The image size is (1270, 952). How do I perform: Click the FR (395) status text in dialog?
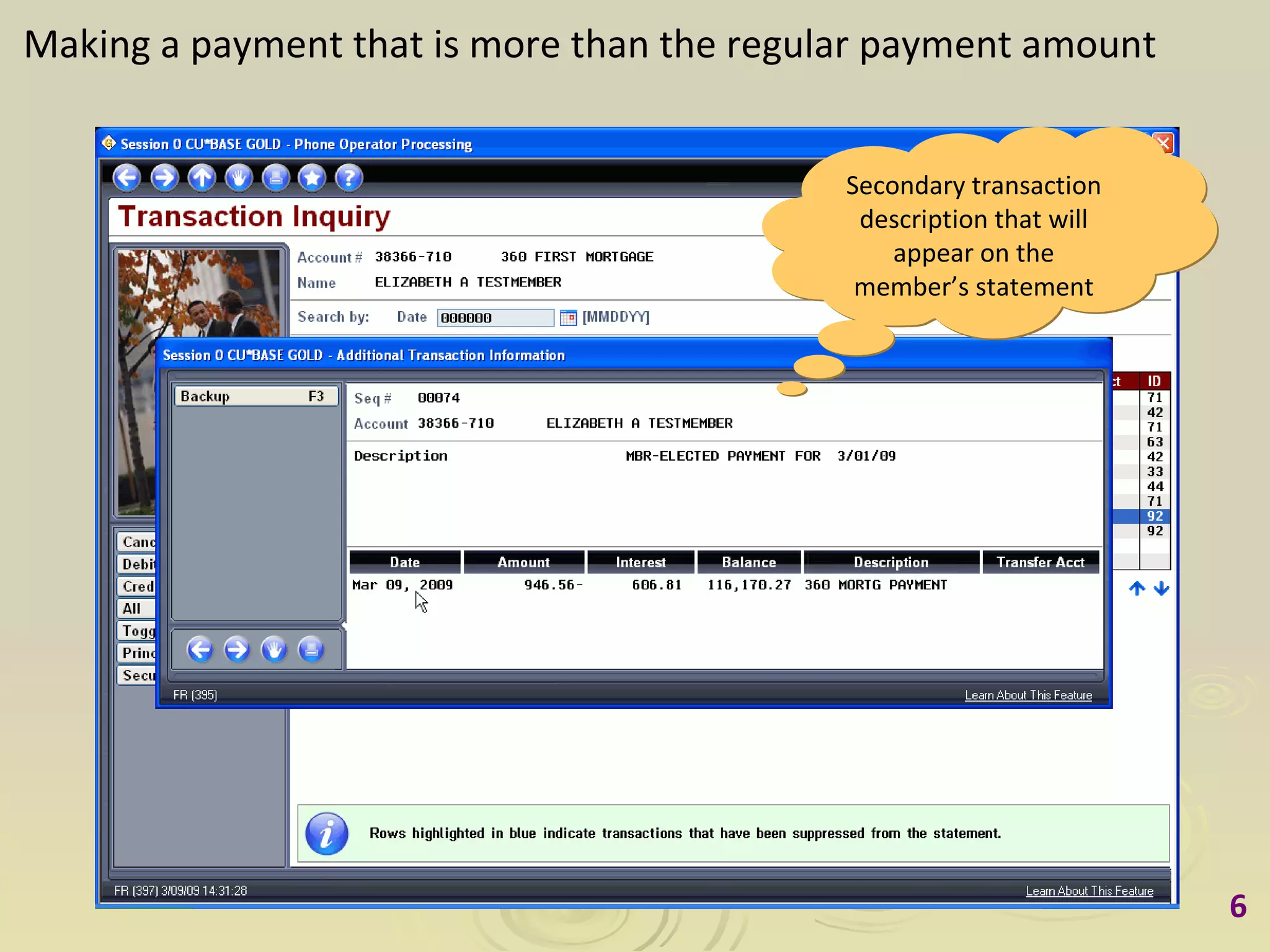(x=195, y=695)
